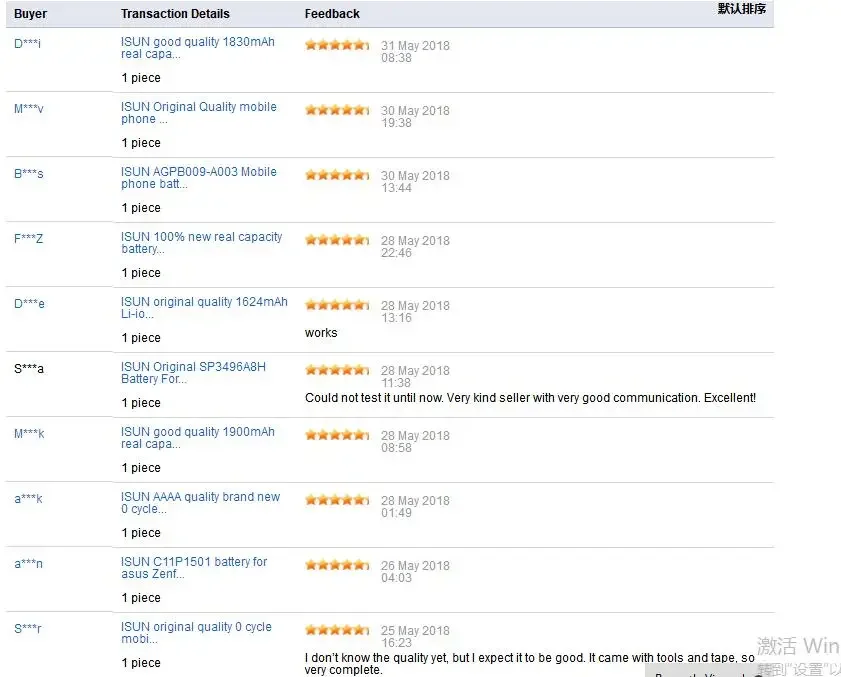The image size is (841, 677).
Task: Open ISUN AGPB009-A003 Mobile phone battery link
Action: (198, 178)
